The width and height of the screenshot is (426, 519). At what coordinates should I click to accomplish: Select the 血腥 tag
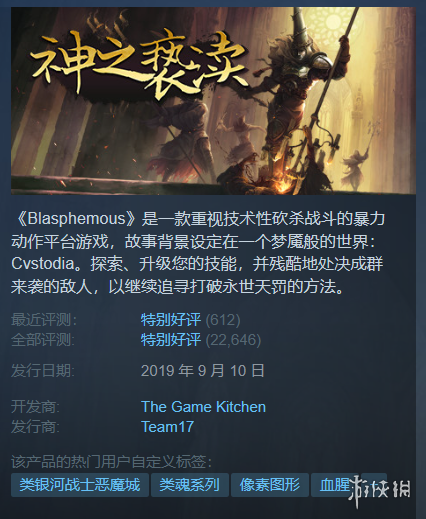[335, 485]
